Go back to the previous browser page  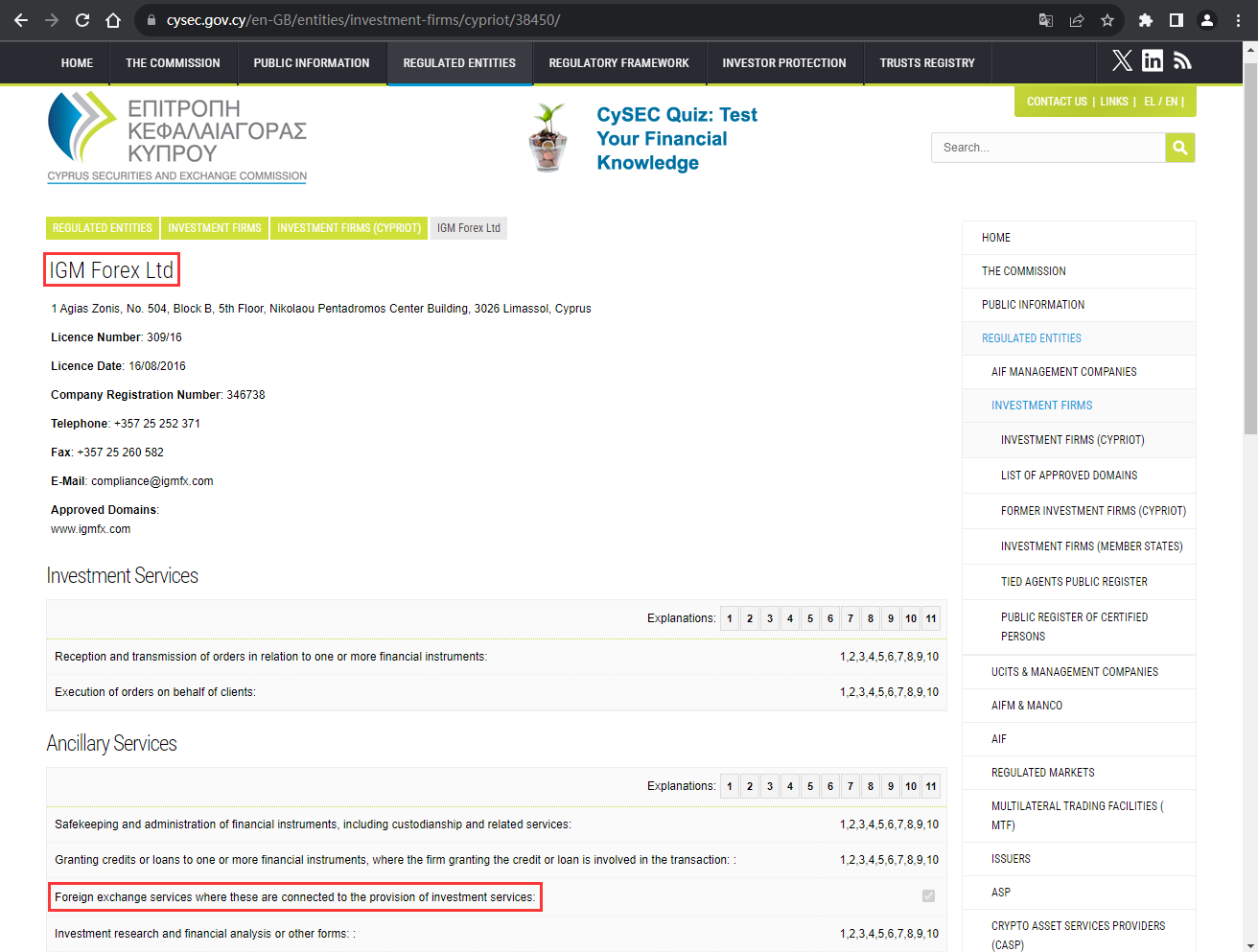point(21,20)
